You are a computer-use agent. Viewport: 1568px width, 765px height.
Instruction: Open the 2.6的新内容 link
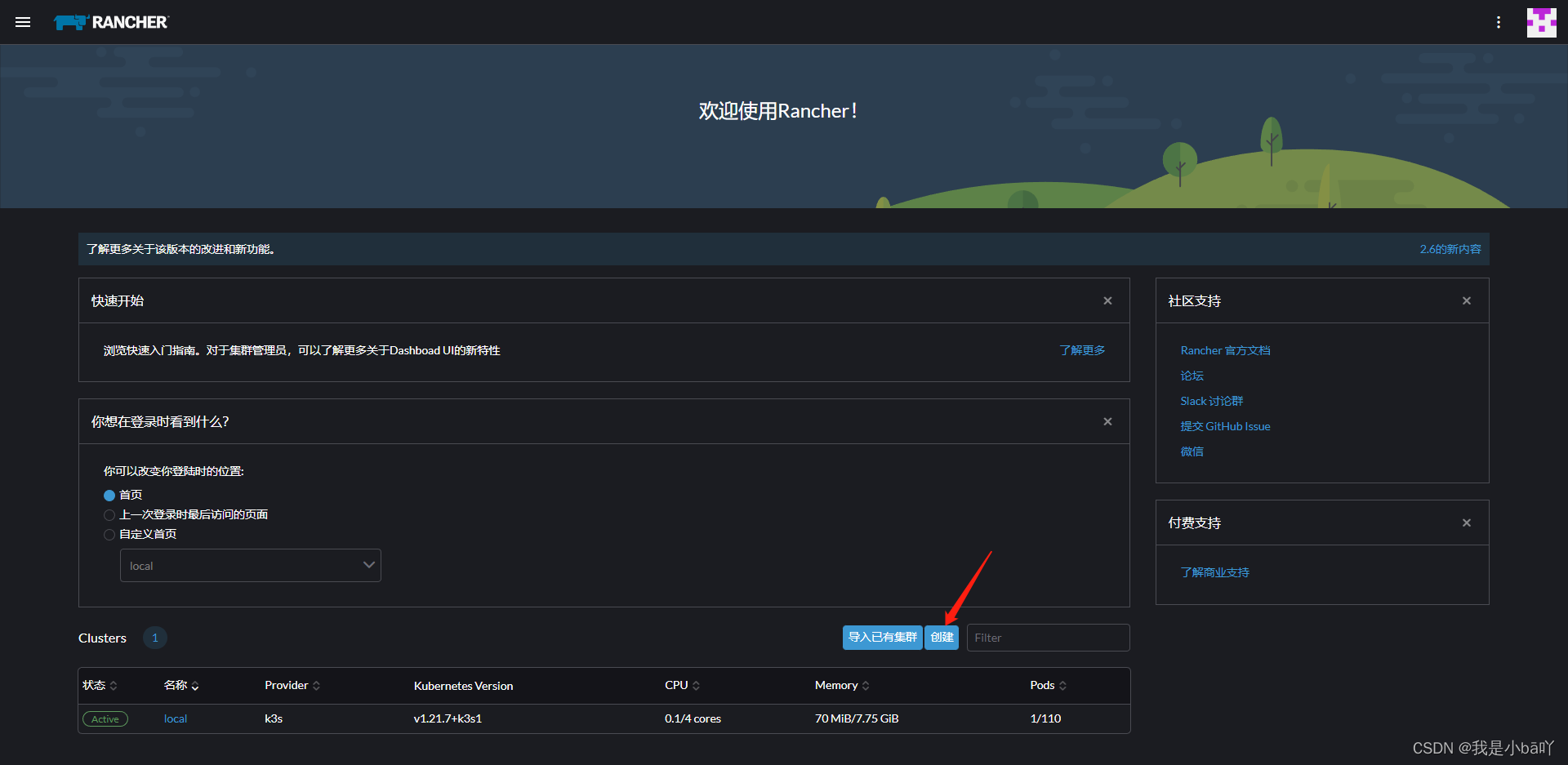(1450, 249)
